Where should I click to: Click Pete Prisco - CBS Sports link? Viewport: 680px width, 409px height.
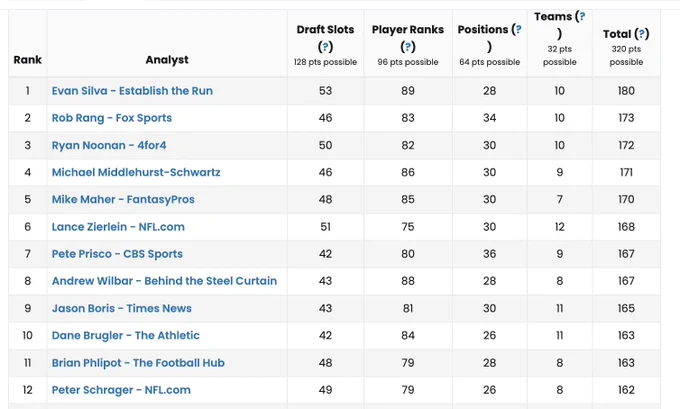point(117,254)
